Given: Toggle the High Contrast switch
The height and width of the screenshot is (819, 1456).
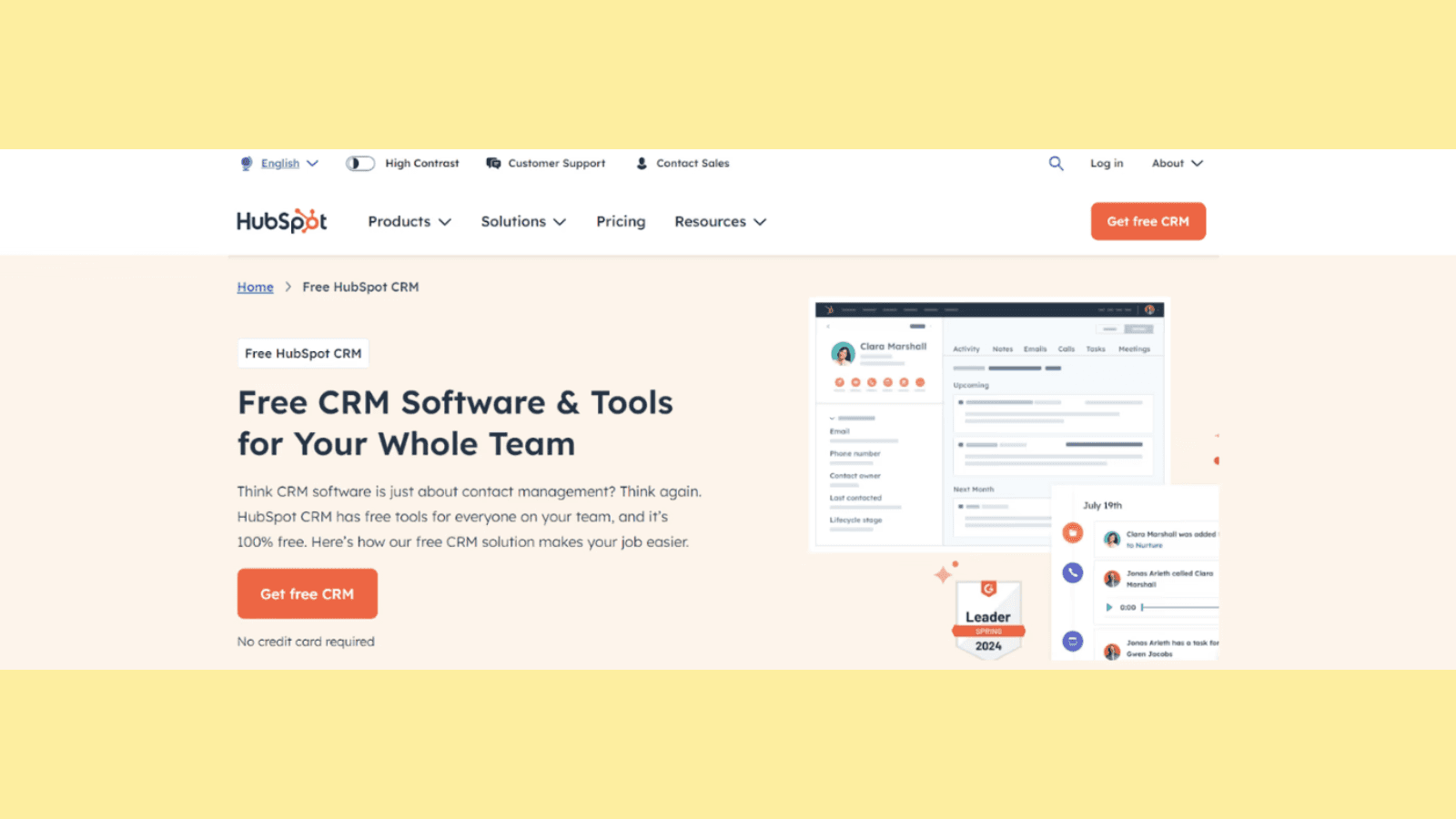Looking at the screenshot, I should pyautogui.click(x=360, y=164).
